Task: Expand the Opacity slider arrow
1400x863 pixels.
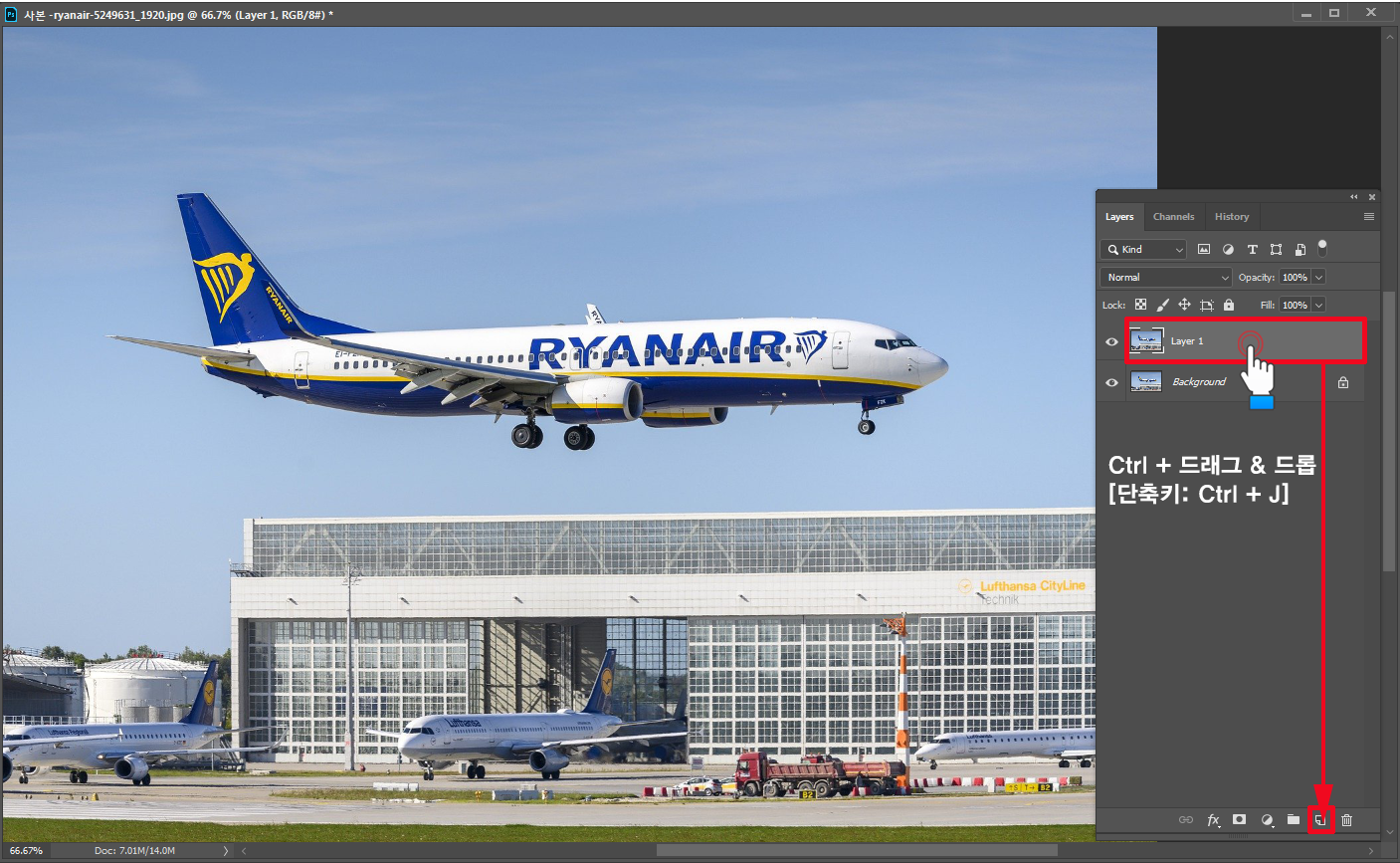Action: (x=1319, y=277)
